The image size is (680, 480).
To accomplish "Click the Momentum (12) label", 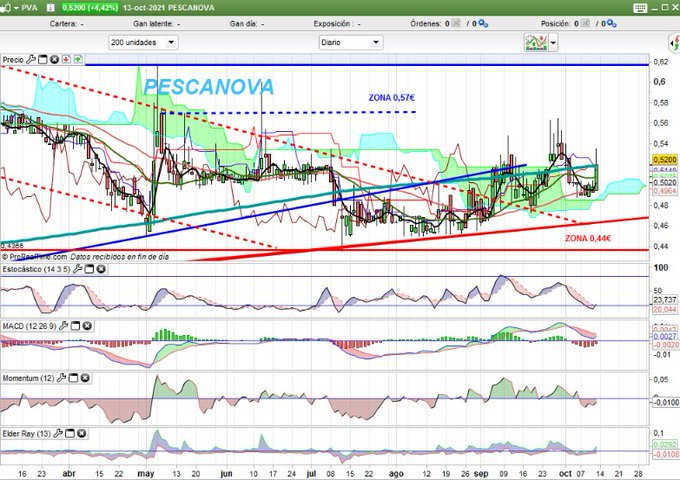I will click(28, 378).
